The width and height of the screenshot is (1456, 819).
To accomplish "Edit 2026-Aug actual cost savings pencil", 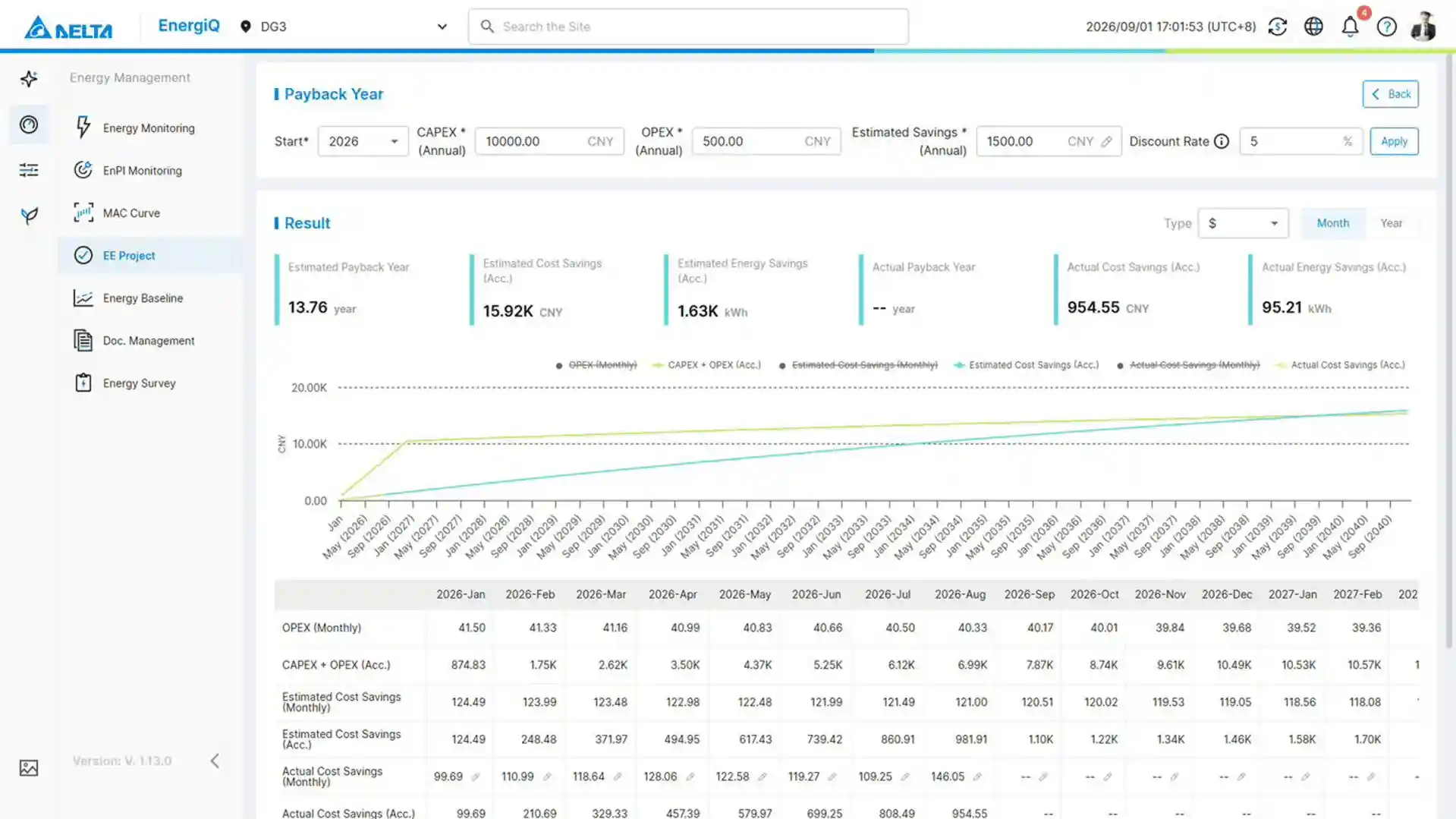I will pyautogui.click(x=977, y=776).
